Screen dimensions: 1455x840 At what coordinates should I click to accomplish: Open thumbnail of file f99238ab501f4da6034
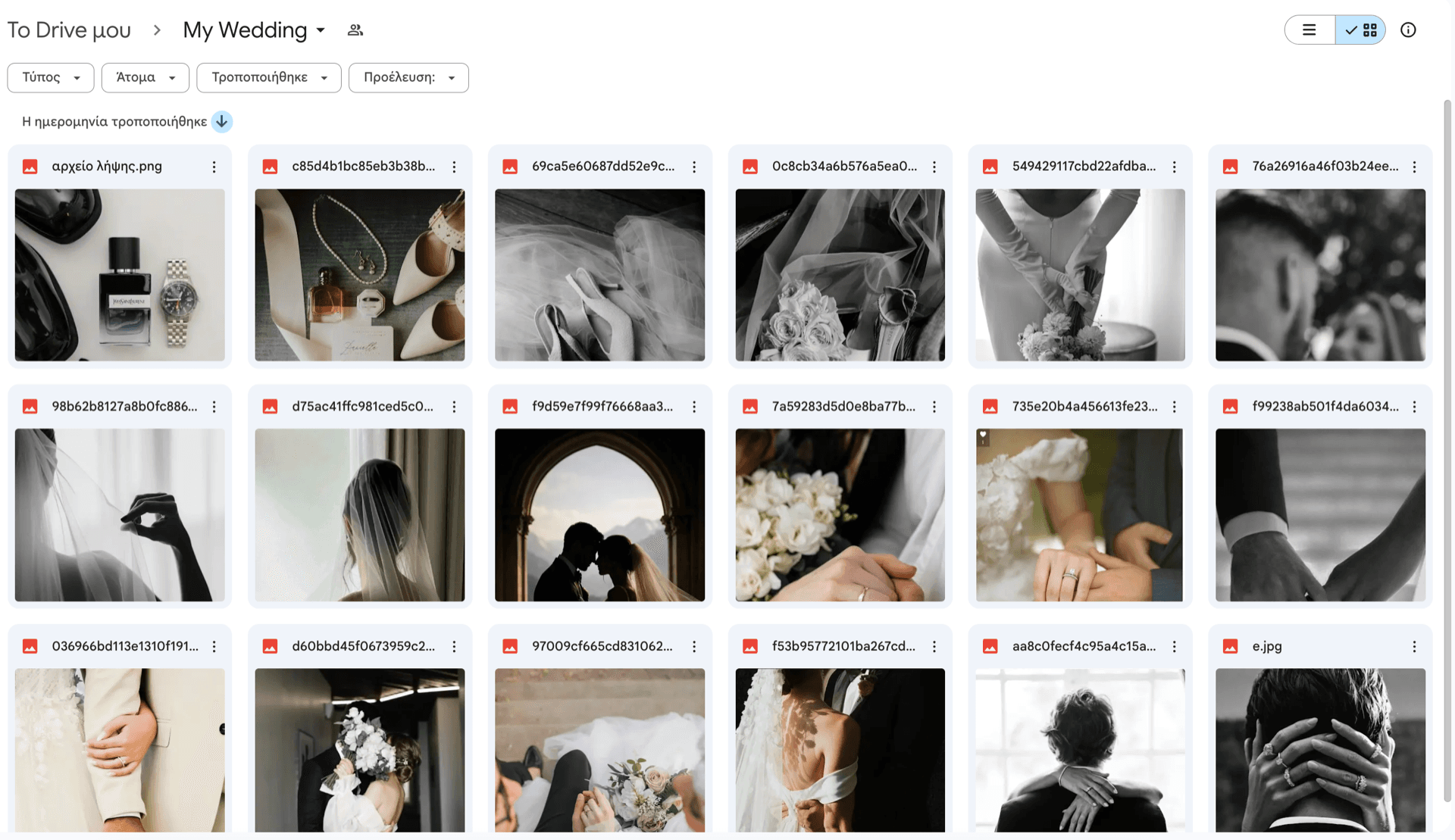click(1320, 515)
